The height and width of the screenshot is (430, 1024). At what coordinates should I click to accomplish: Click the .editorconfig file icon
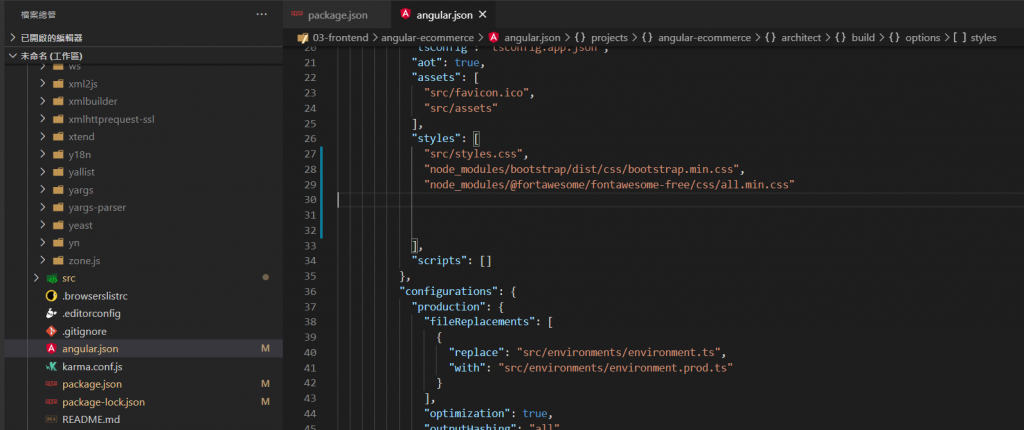pos(52,313)
